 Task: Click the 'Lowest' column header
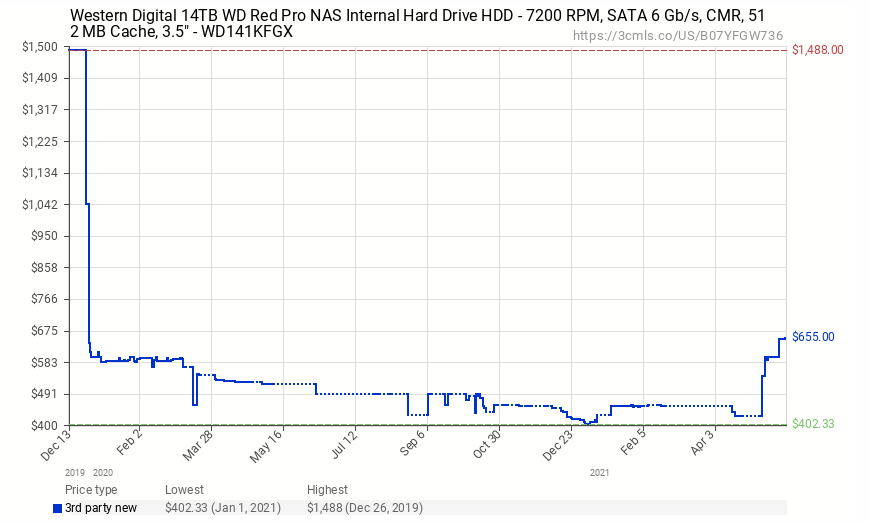[184, 490]
